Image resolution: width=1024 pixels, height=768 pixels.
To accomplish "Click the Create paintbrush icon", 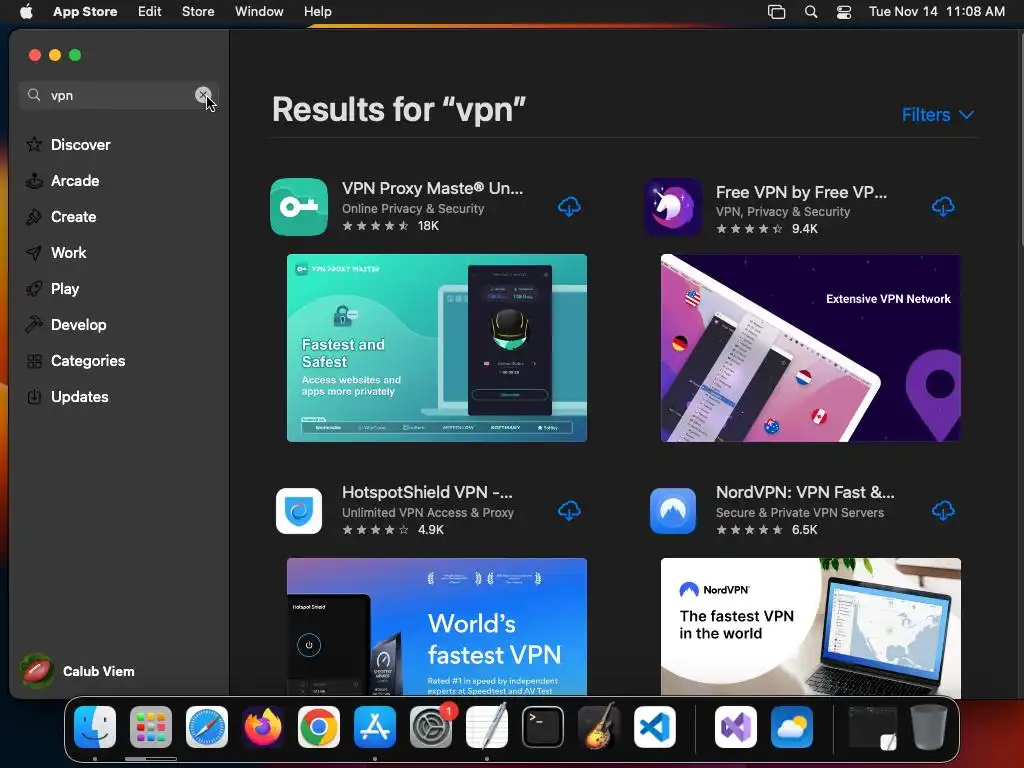I will (x=34, y=216).
